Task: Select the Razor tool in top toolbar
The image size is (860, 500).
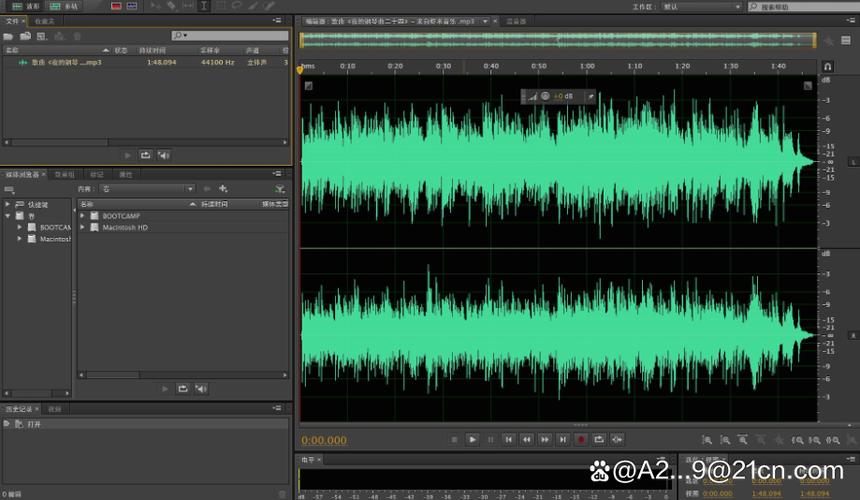Action: tap(171, 5)
